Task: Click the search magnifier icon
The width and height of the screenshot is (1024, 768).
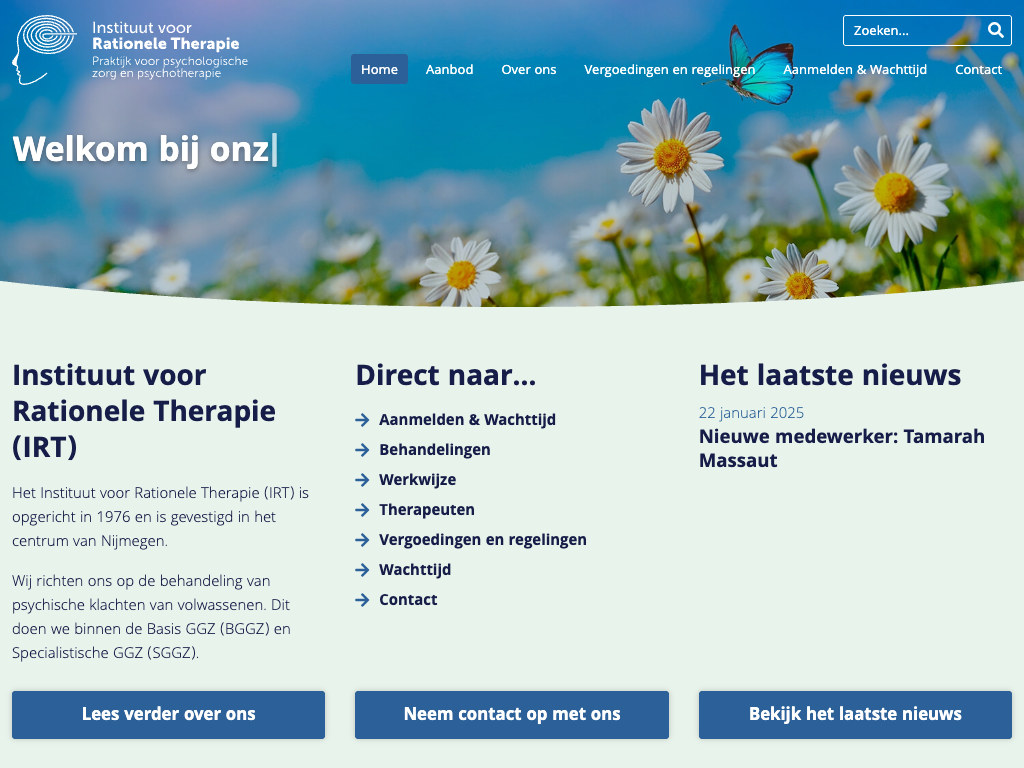Action: (995, 30)
